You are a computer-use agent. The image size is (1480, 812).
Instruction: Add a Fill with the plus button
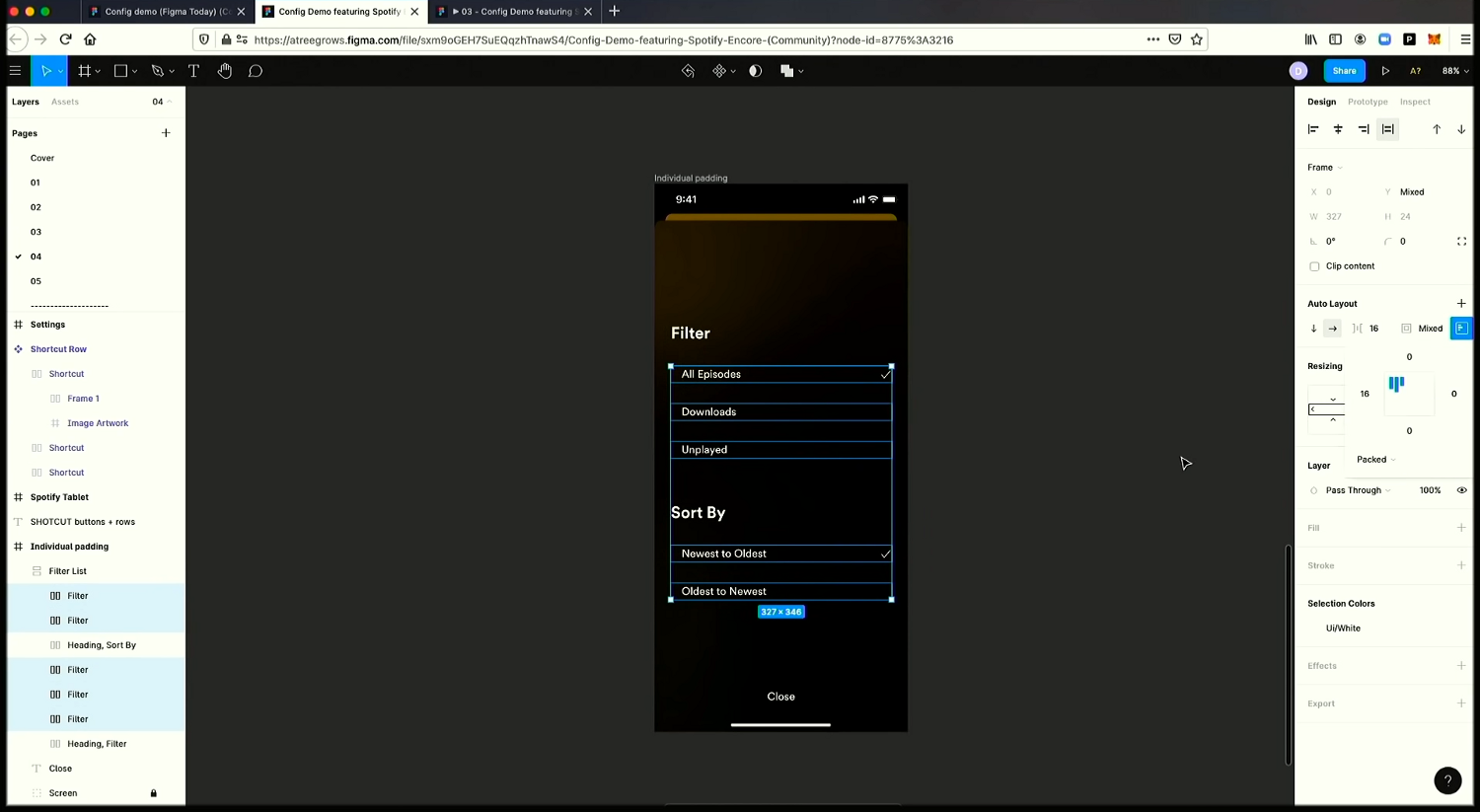point(1461,528)
